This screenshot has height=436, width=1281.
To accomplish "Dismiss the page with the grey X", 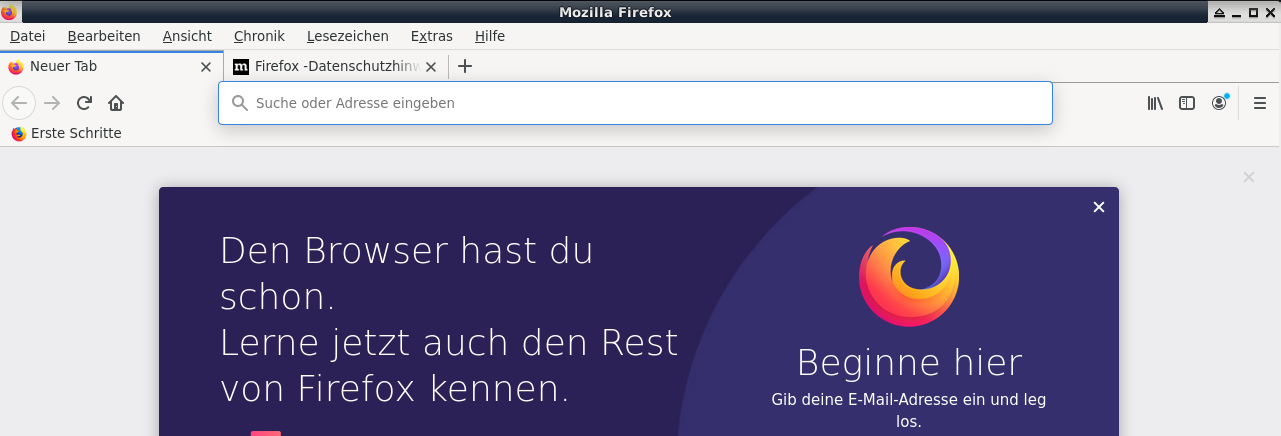I will [x=1248, y=177].
